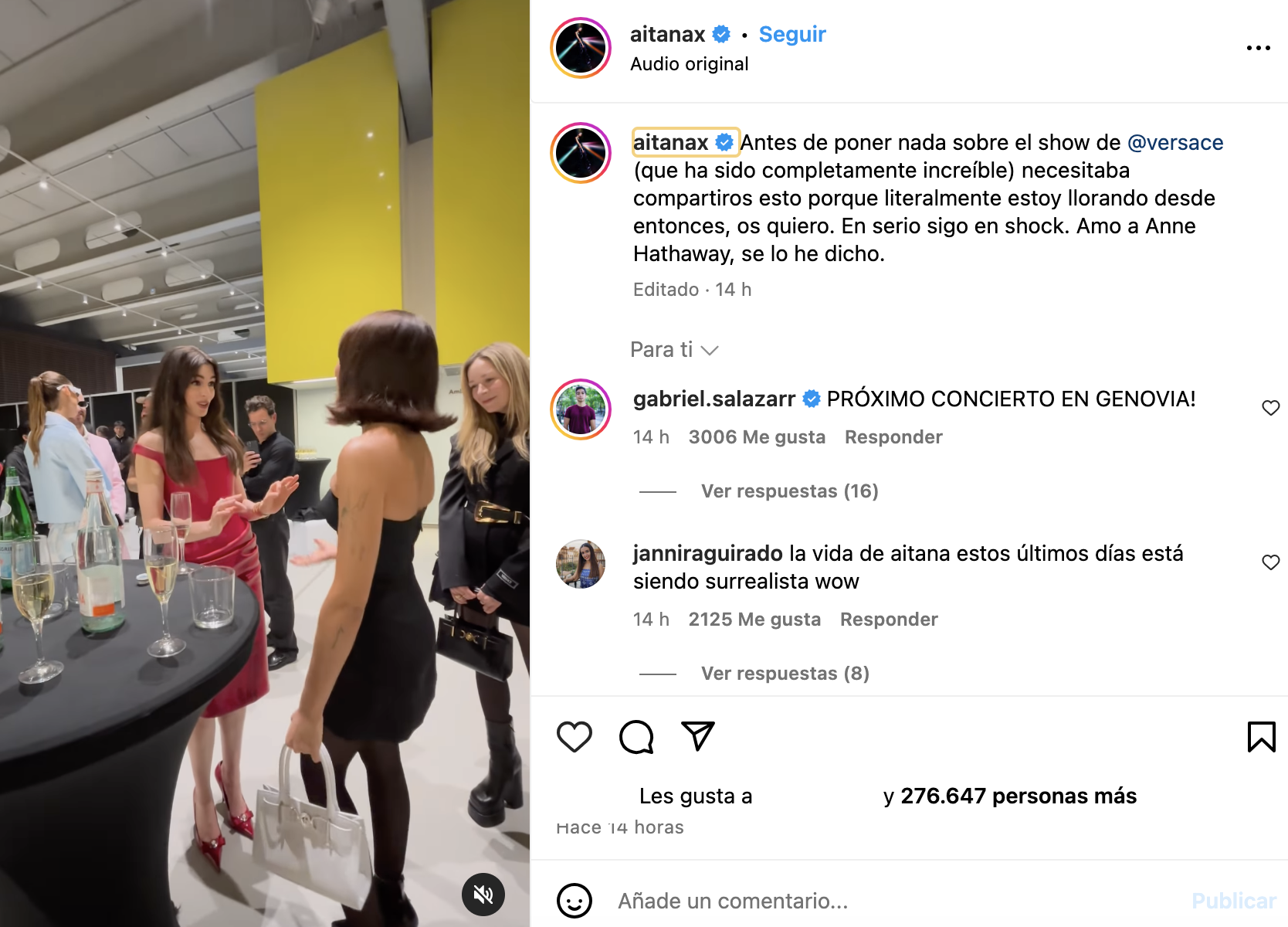
Task: View gabriel.salazarr's profile avatar
Action: 581,409
